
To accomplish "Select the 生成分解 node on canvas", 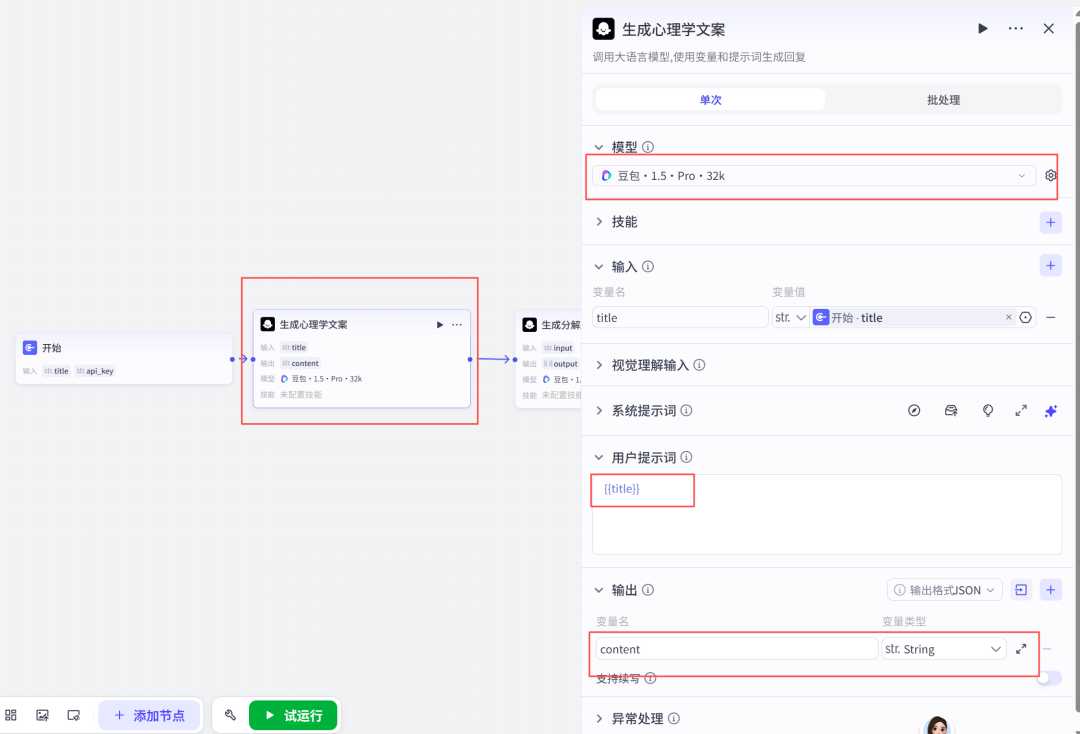I will point(549,359).
